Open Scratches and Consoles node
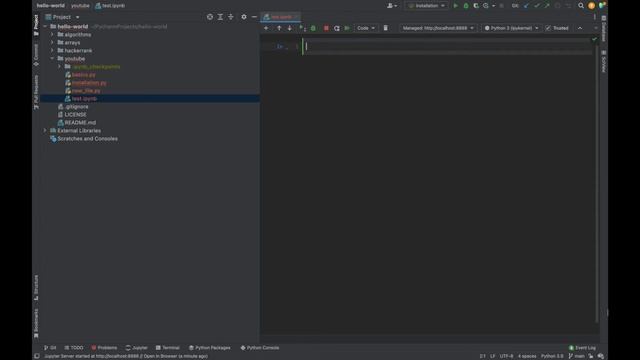 point(87,139)
